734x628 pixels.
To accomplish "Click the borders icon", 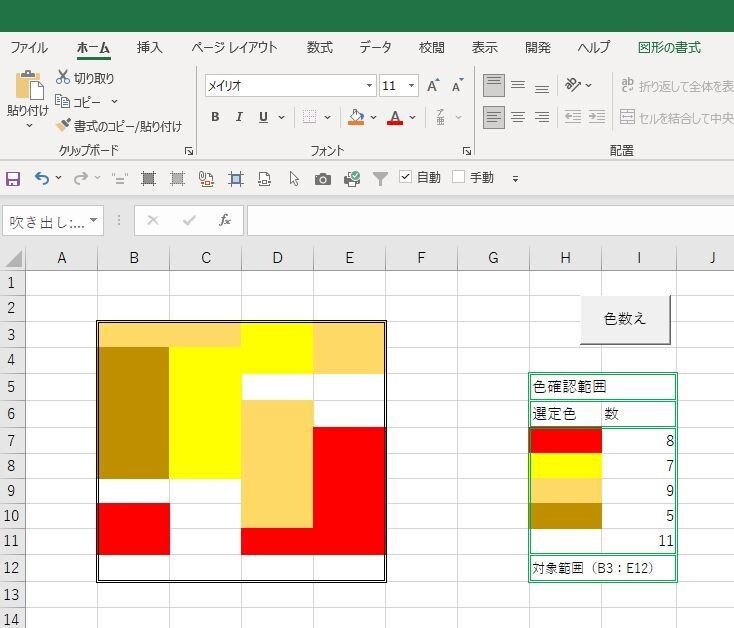I will click(x=309, y=117).
